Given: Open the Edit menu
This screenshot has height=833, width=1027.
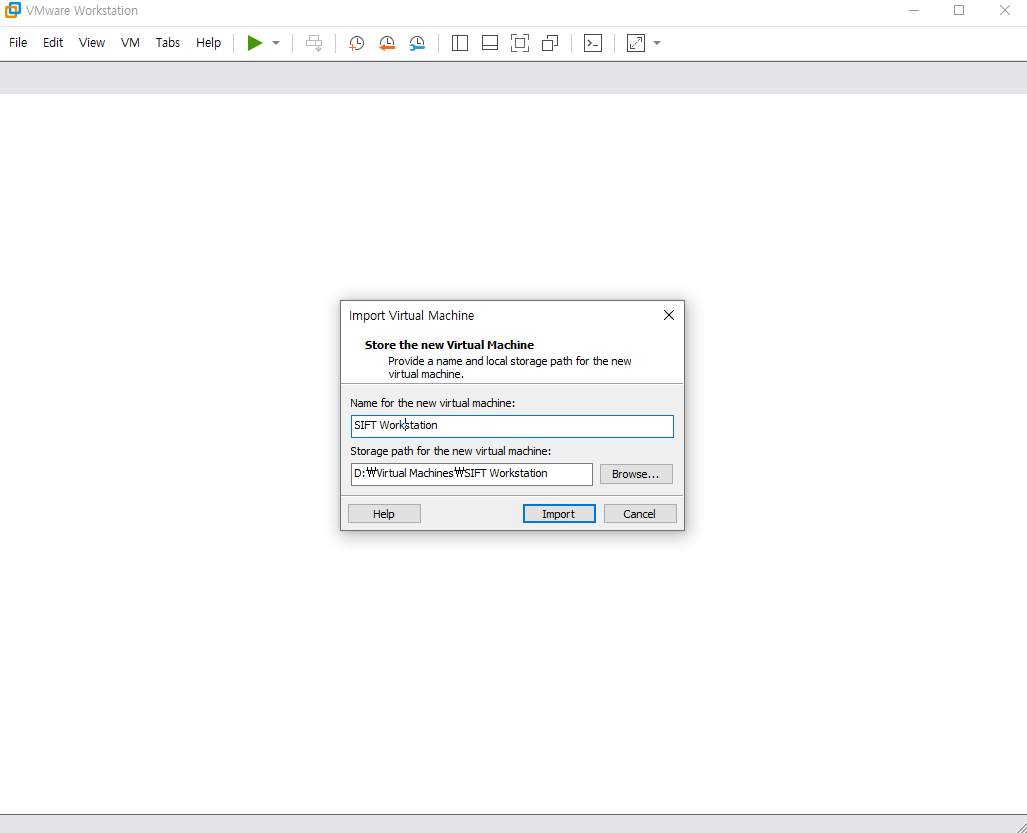Looking at the screenshot, I should 53,43.
